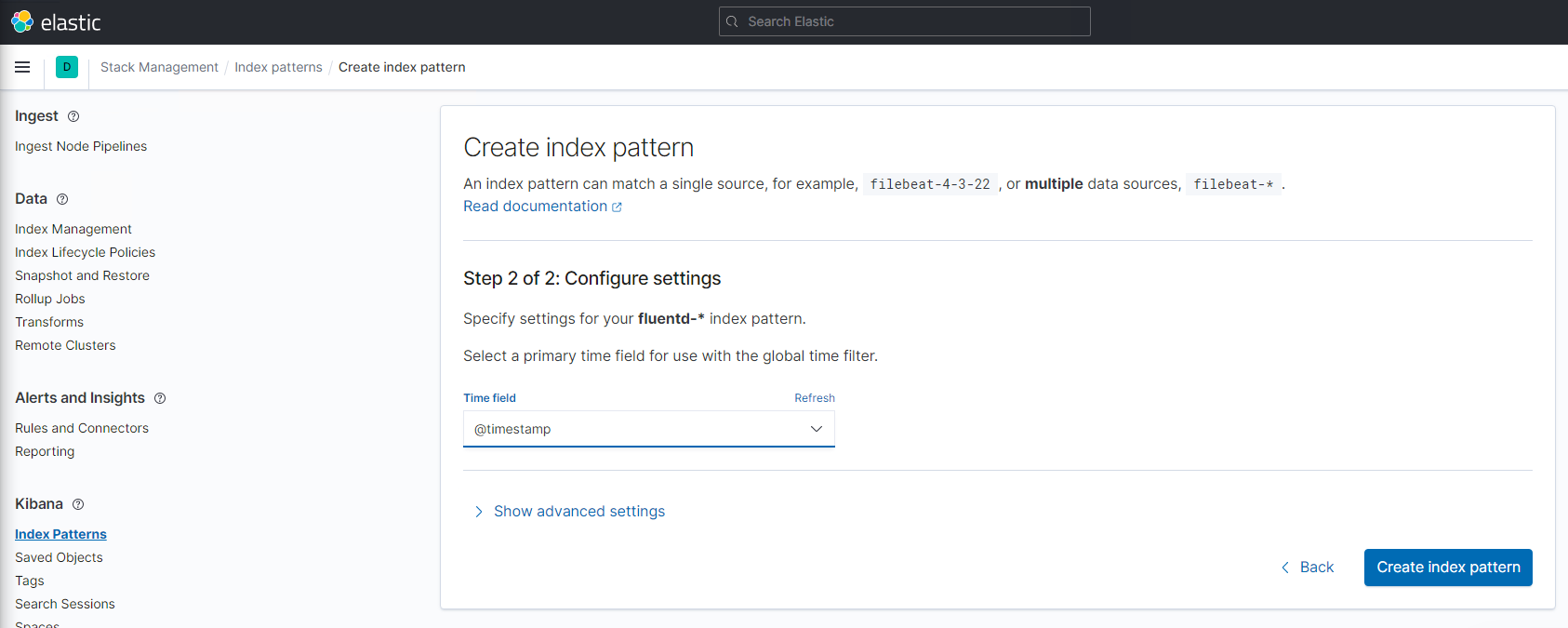
Task: Open Rules and Connectors
Action: pyautogui.click(x=82, y=428)
